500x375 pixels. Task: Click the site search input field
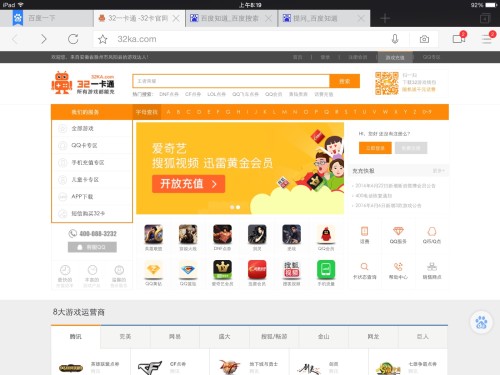pyautogui.click(x=231, y=81)
